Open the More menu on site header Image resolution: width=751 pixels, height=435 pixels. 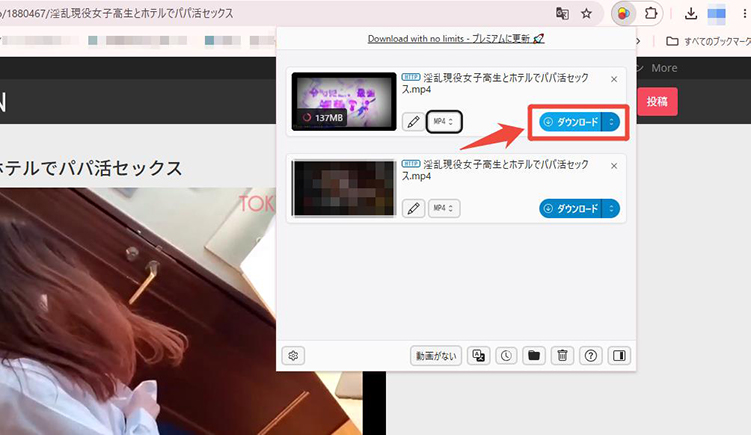[x=664, y=68]
